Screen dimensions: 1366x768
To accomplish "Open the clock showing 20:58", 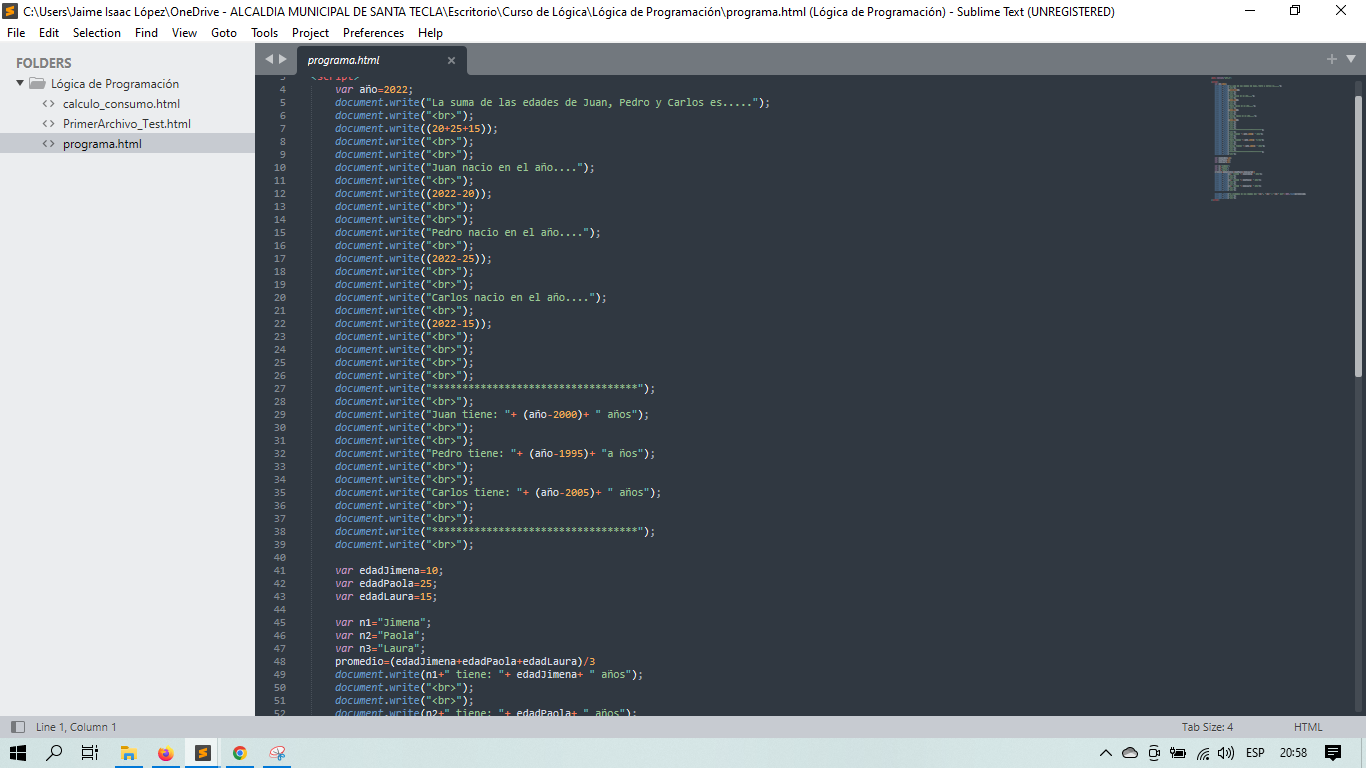I will (x=1293, y=753).
